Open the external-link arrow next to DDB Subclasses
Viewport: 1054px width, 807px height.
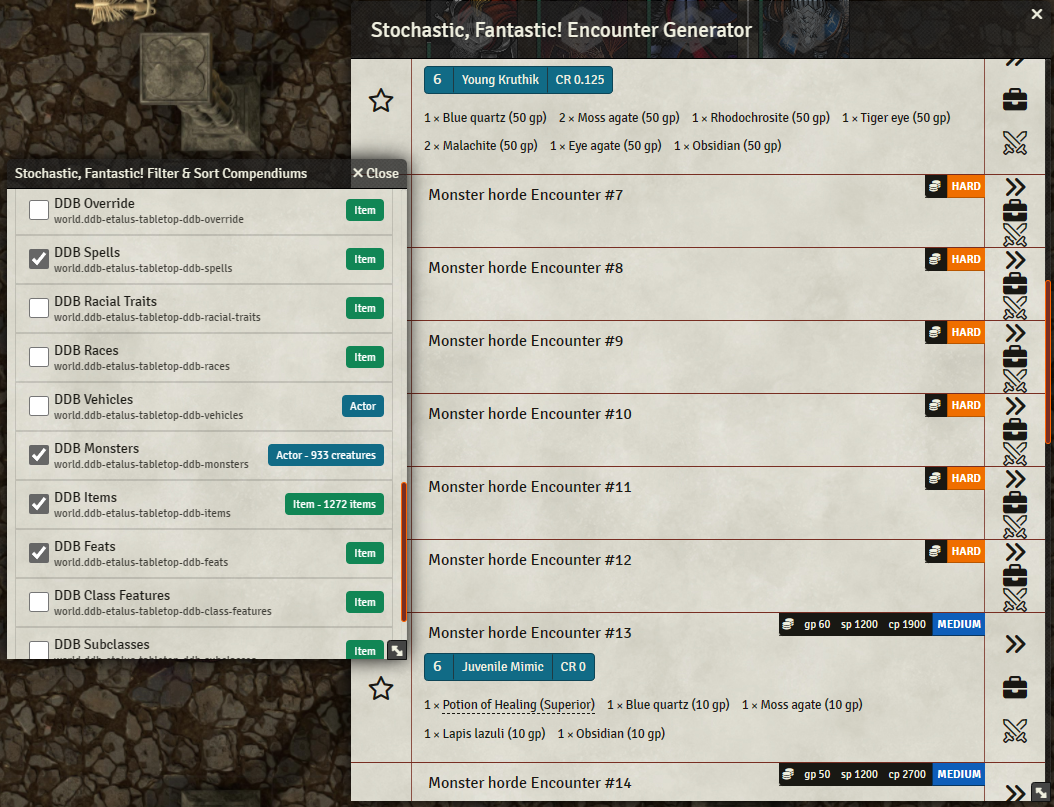tap(397, 650)
